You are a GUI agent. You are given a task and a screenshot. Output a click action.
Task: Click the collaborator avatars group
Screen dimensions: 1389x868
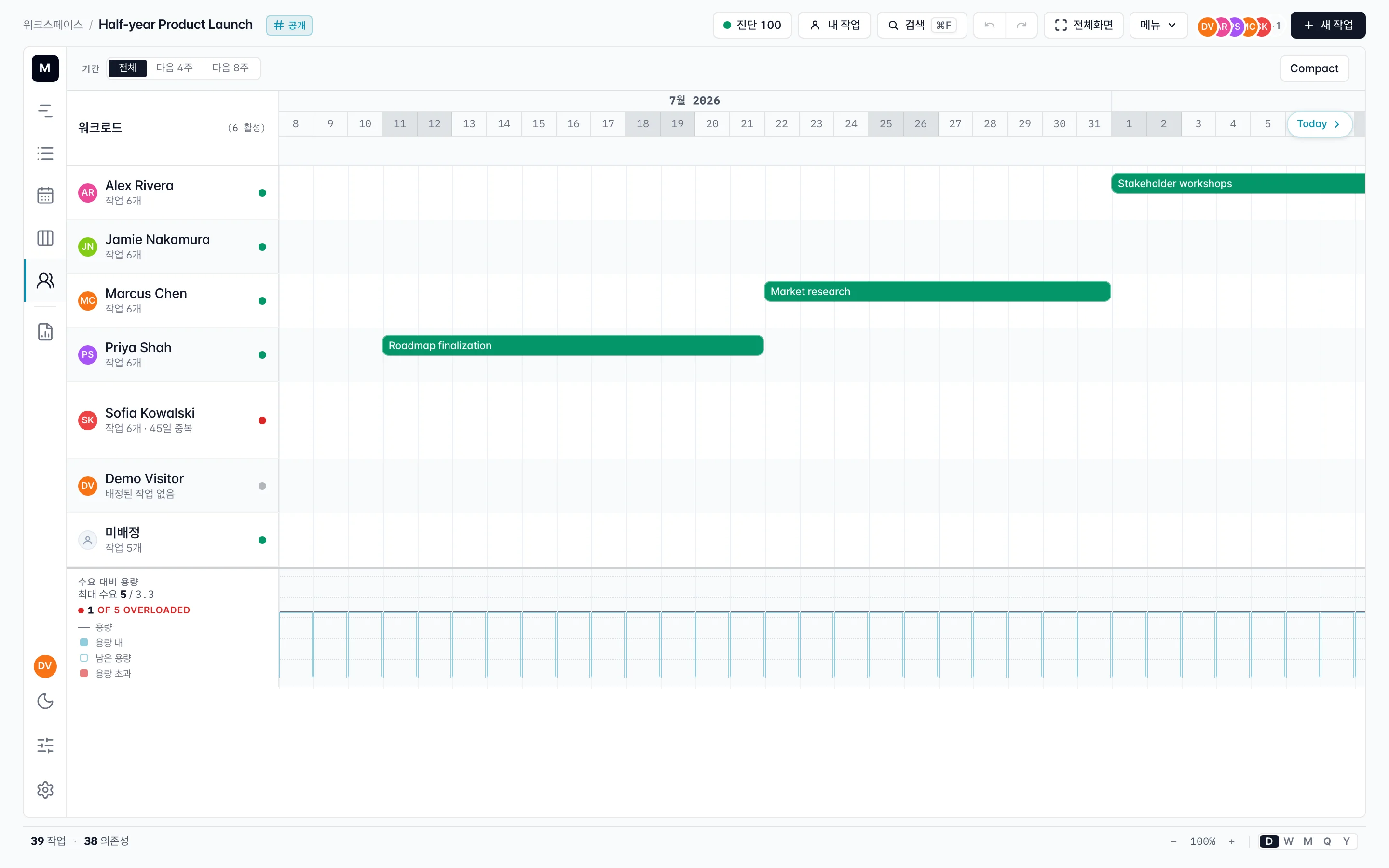[1240, 26]
